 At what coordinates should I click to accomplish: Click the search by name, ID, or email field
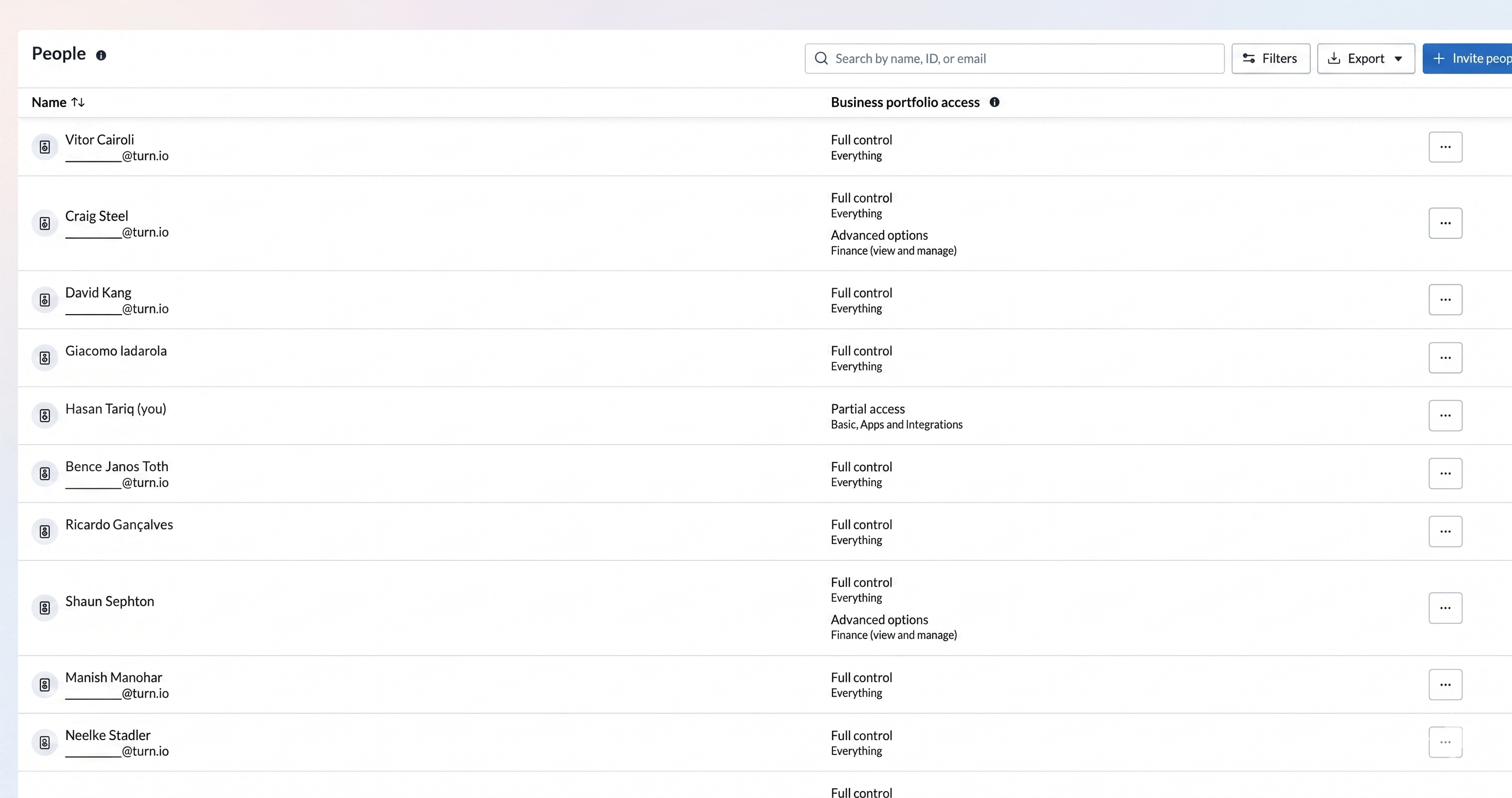[1021, 59]
